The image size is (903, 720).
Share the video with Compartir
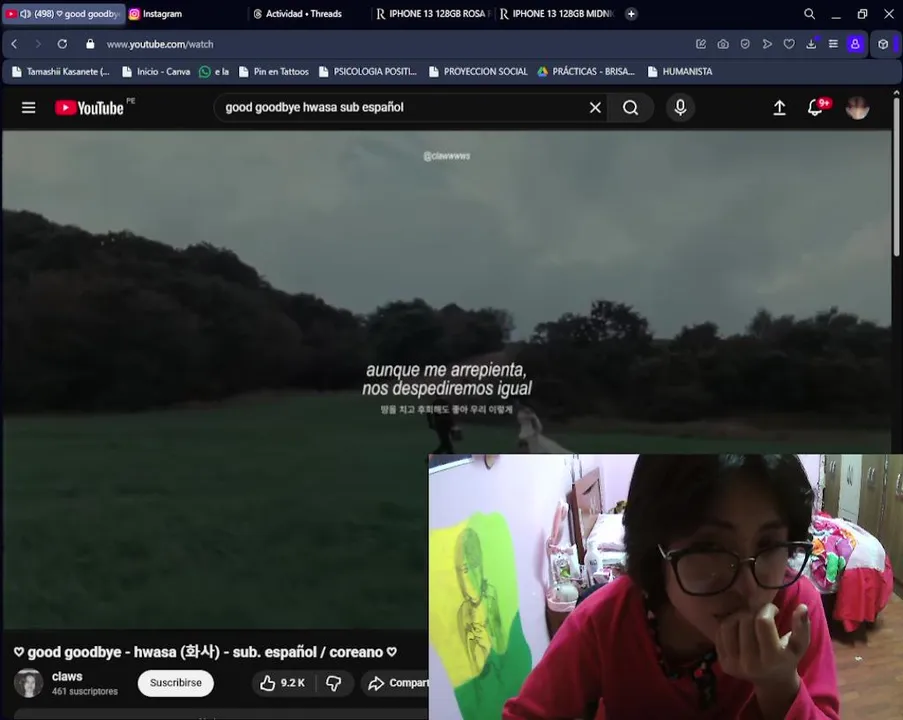pyautogui.click(x=397, y=683)
